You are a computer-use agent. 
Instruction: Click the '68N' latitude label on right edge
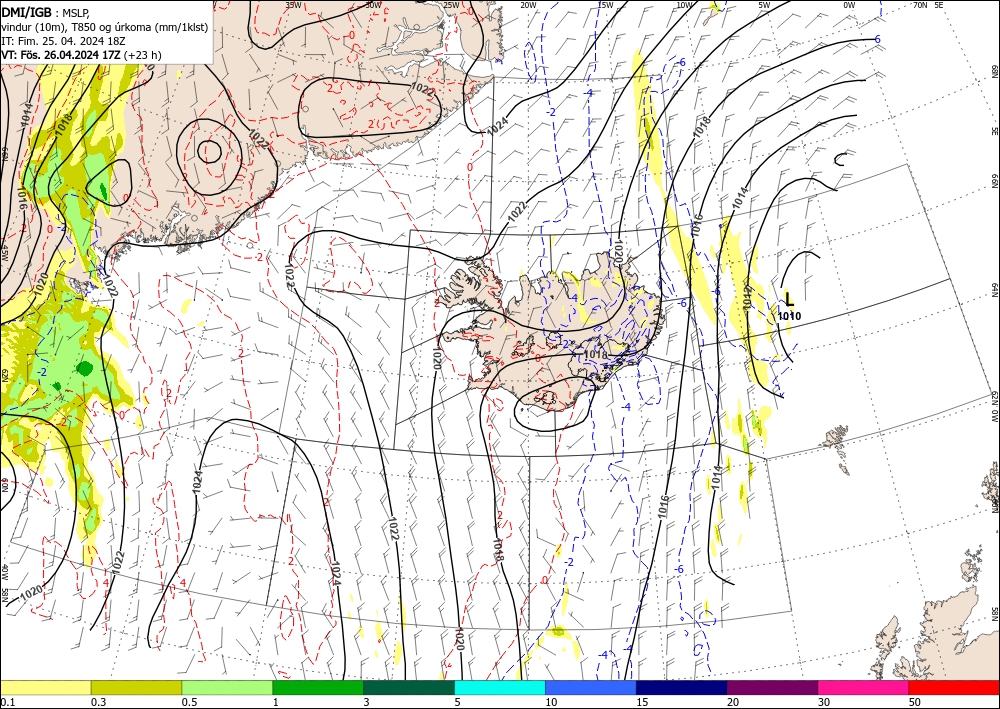994,71
